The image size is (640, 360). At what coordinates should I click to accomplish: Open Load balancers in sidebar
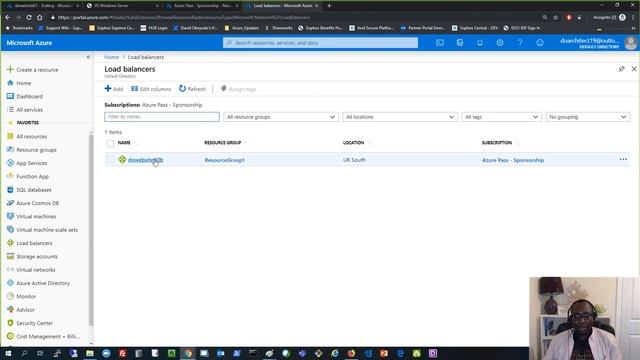coord(30,243)
